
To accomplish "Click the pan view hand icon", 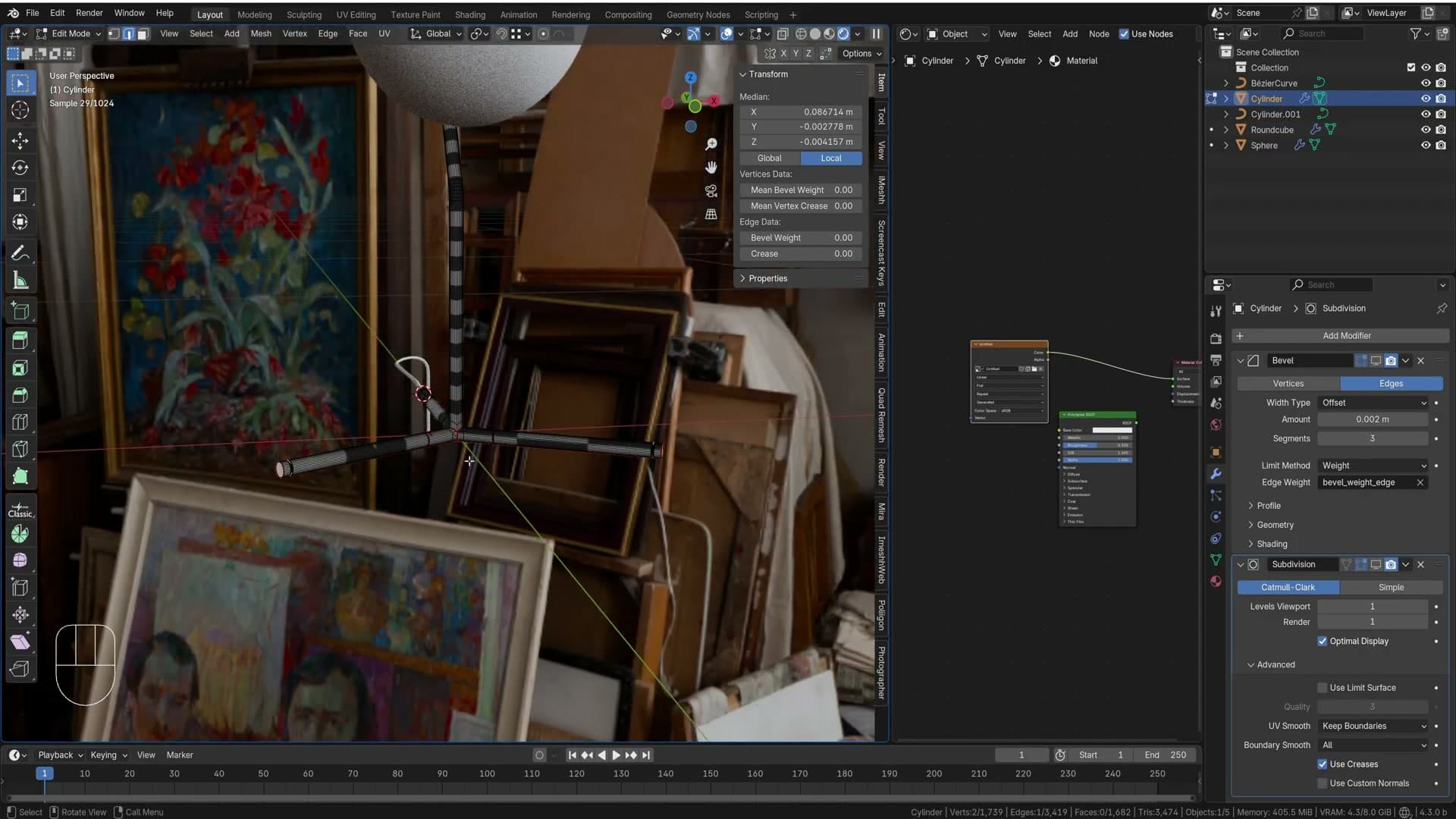I will pos(711,168).
